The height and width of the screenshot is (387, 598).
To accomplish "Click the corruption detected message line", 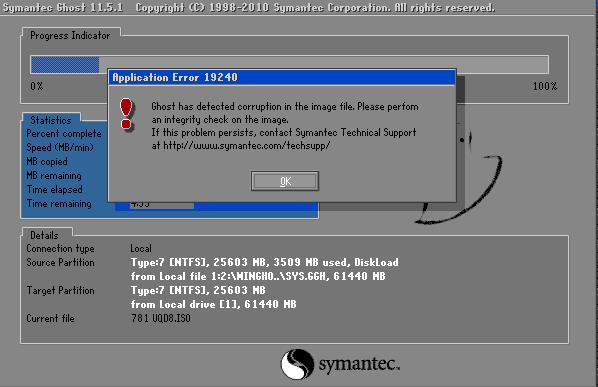I will [285, 106].
